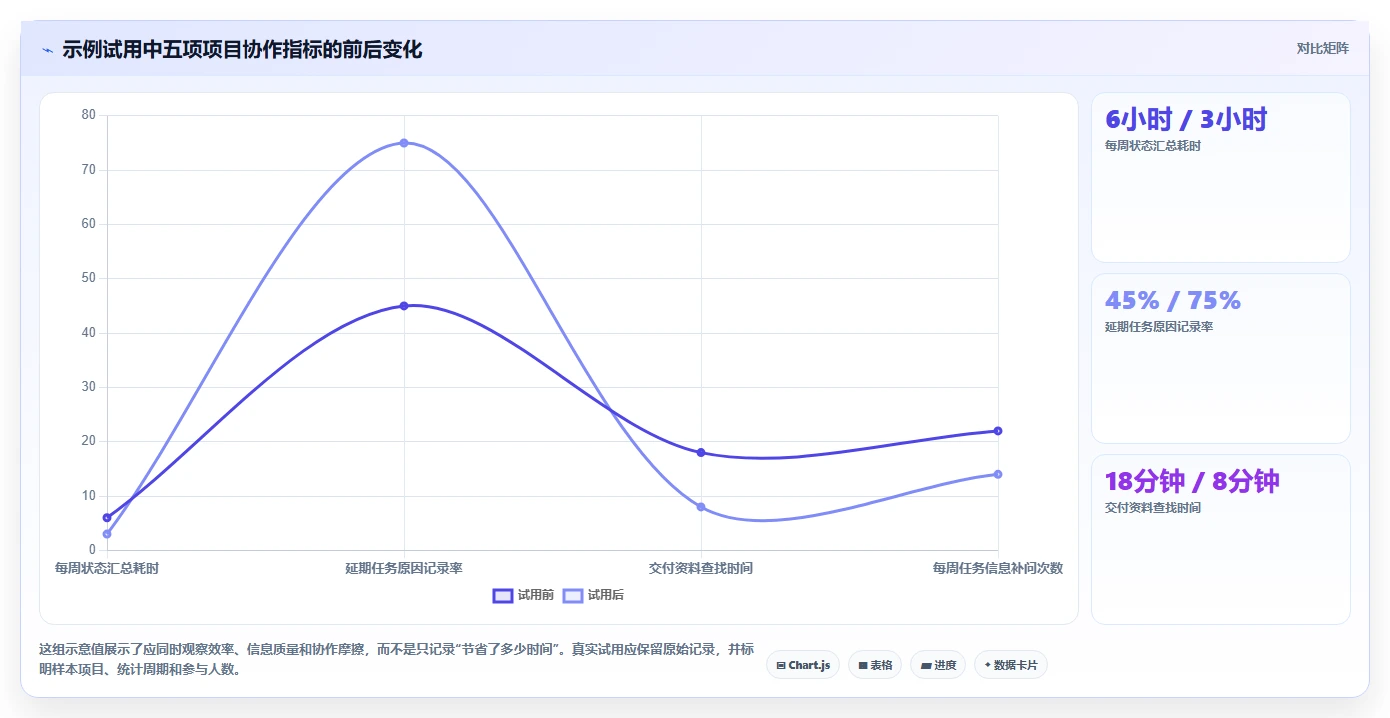Open the 45% / 75% data card
This screenshot has height=718, width=1390.
click(1221, 359)
